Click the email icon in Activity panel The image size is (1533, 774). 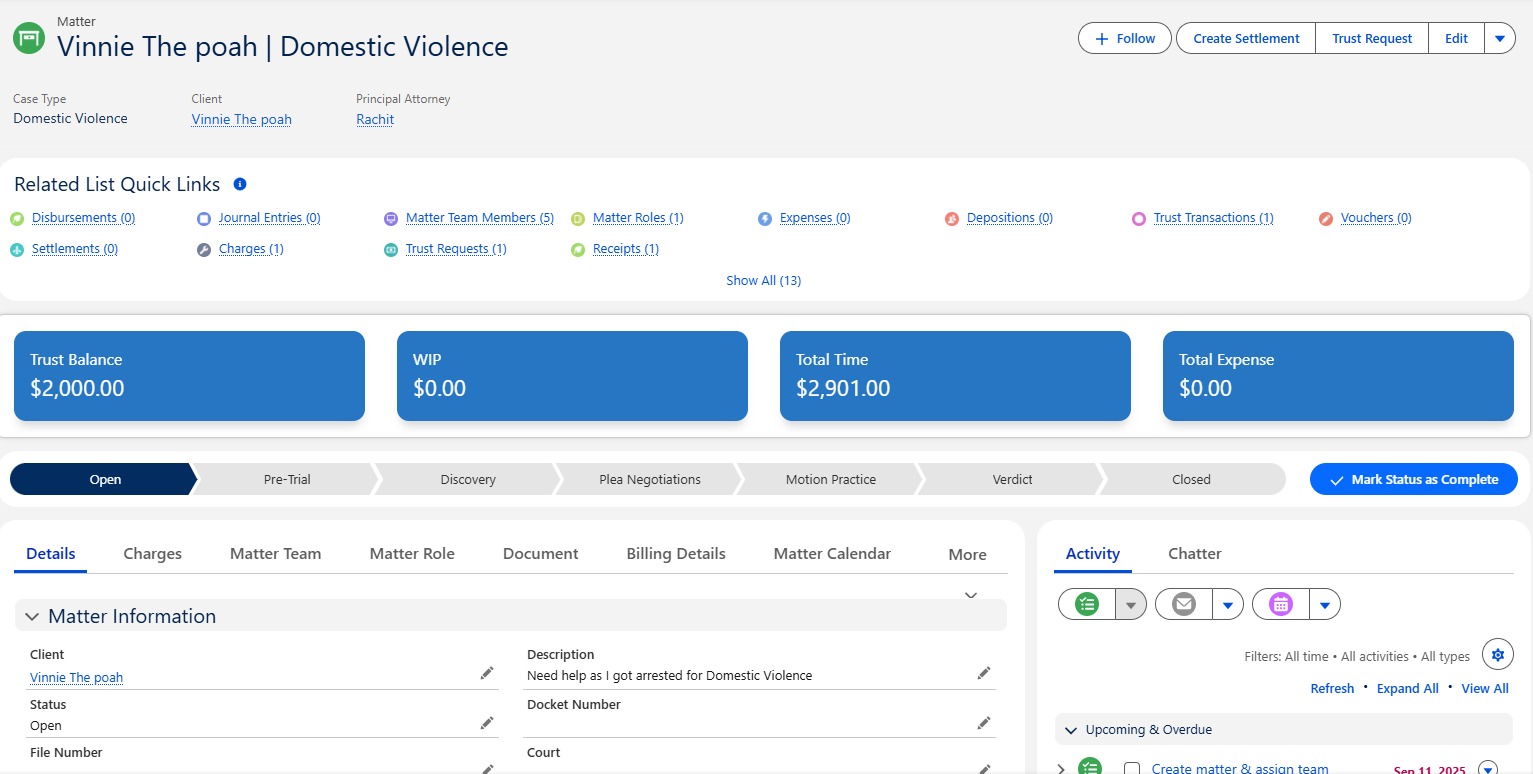[x=1183, y=604]
